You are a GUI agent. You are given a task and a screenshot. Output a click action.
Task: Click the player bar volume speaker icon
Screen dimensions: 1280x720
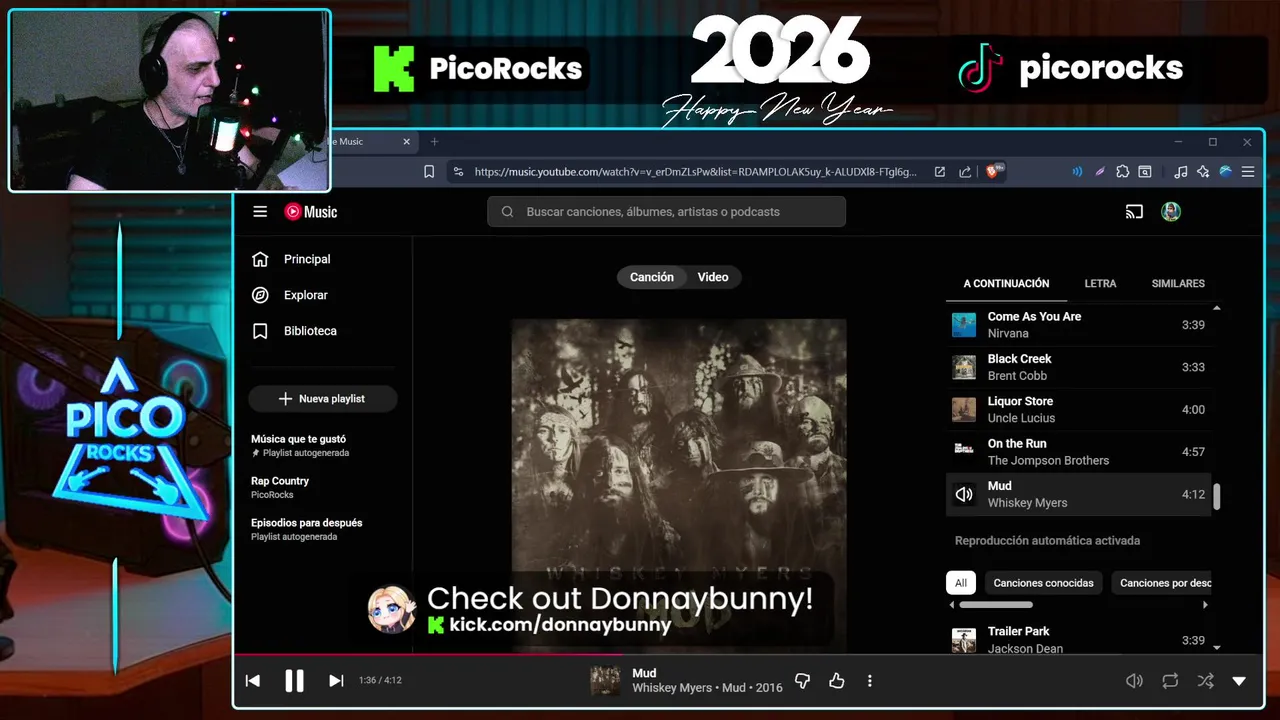click(1134, 681)
